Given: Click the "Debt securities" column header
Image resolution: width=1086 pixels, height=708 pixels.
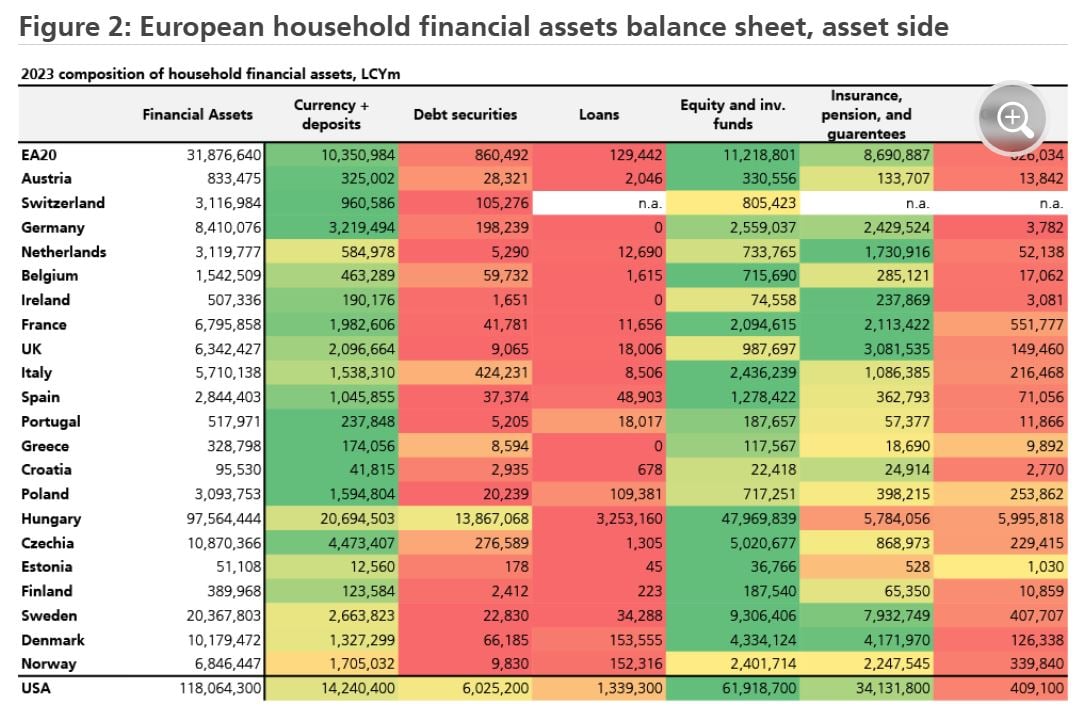Looking at the screenshot, I should (465, 114).
